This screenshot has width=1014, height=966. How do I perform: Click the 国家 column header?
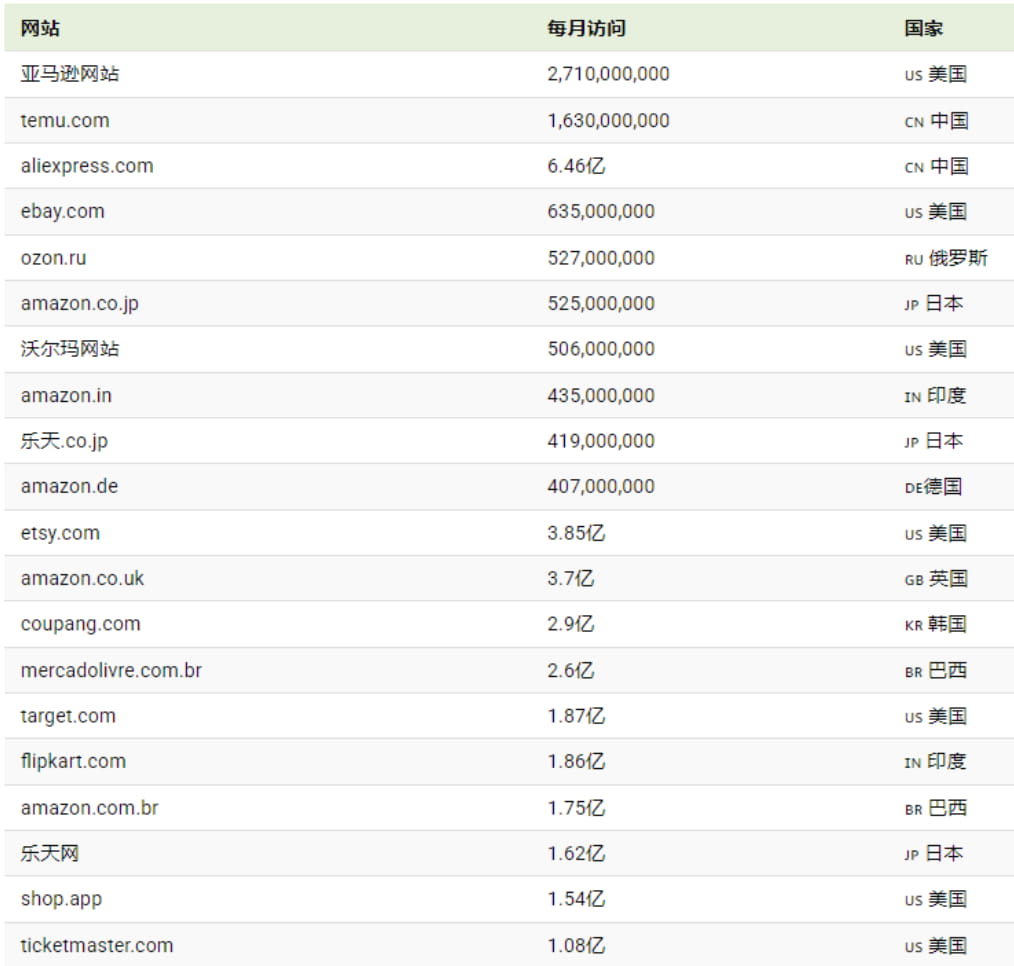(922, 28)
